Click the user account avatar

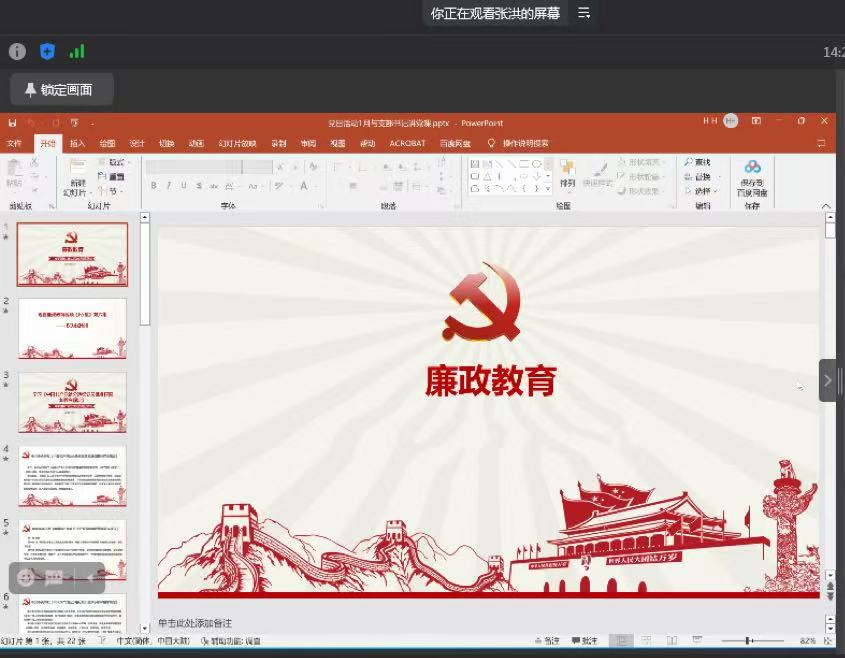[730, 121]
